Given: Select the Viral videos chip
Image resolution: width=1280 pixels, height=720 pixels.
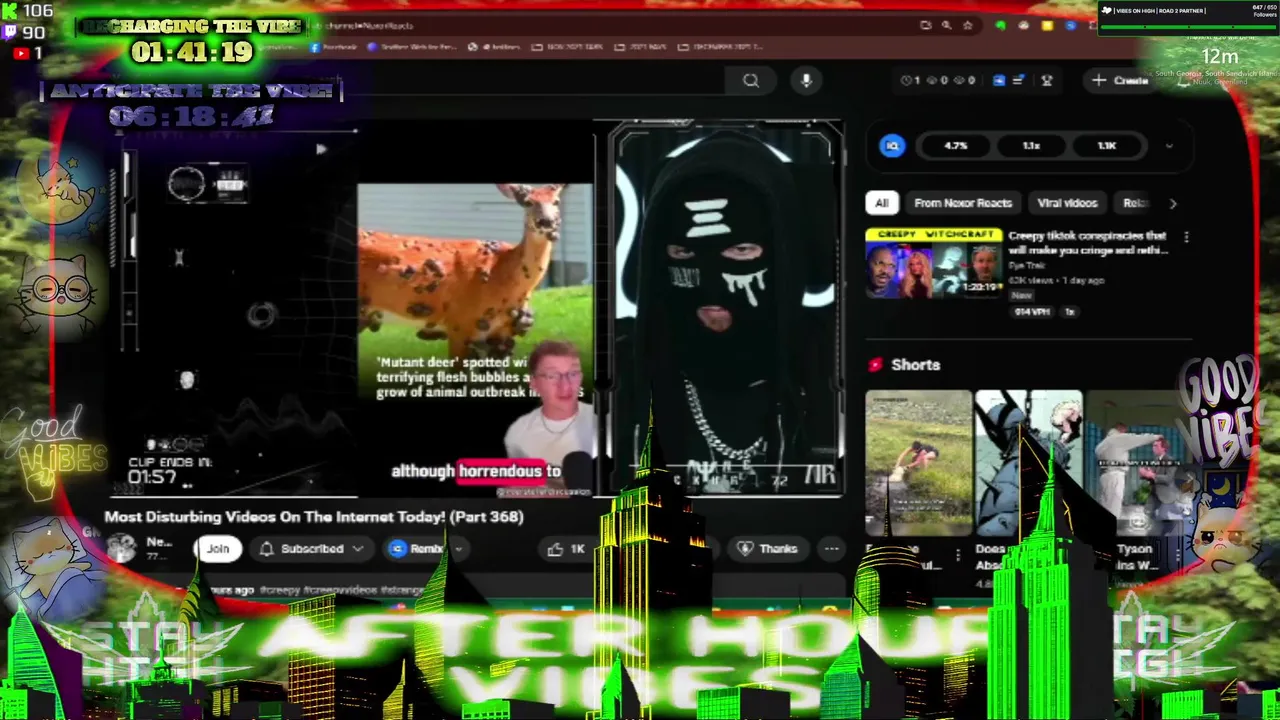Looking at the screenshot, I should coord(1067,203).
